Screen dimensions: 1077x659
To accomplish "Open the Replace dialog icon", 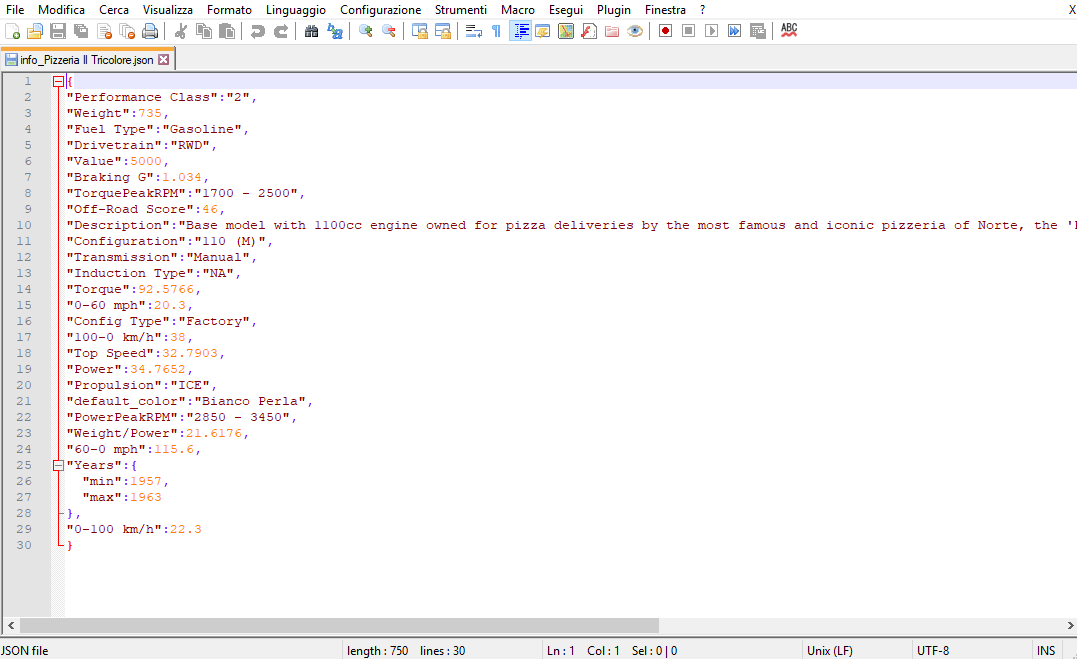I will pos(335,31).
